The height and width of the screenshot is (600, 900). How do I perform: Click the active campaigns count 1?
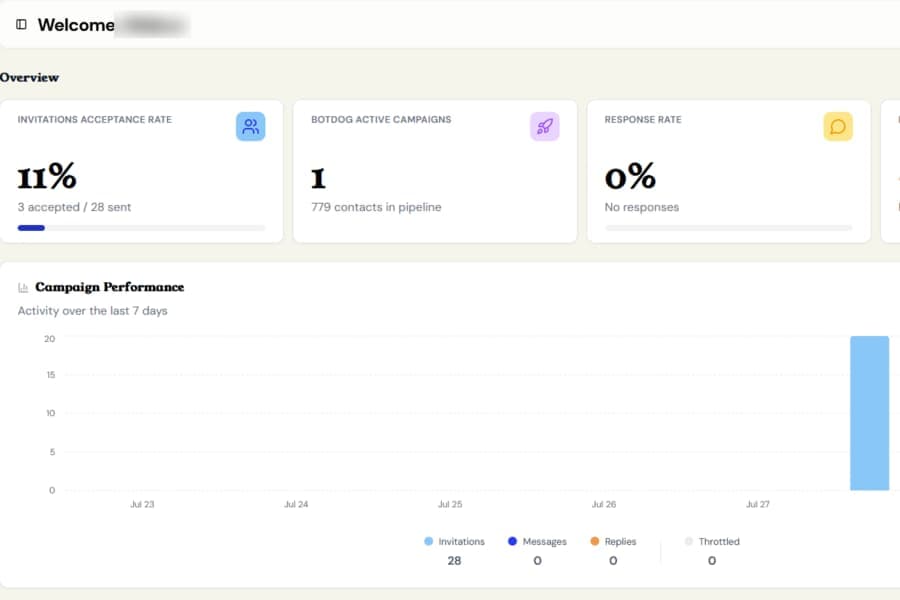click(318, 178)
